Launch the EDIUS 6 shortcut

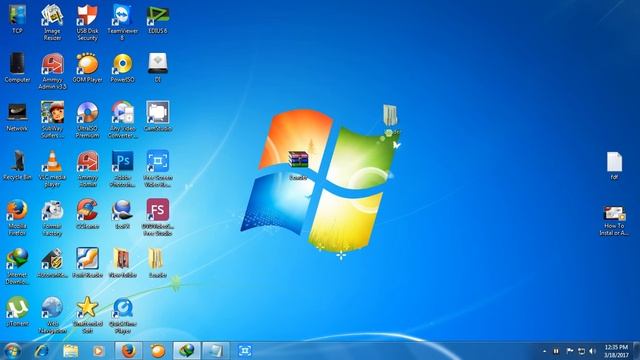158,19
